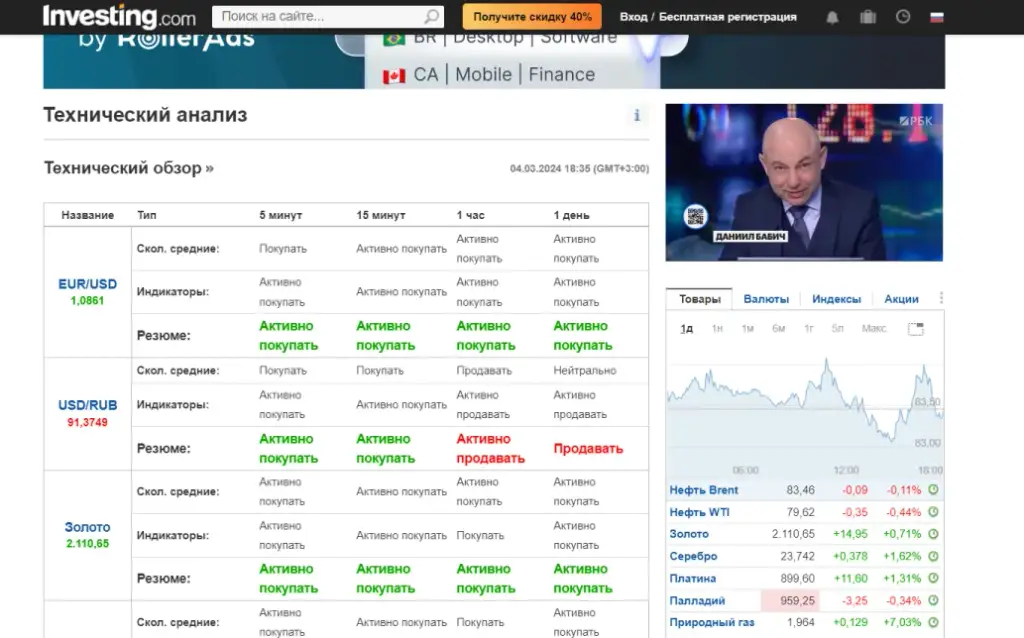The height and width of the screenshot is (638, 1024).
Task: Select the Макс. chart period
Action: click(x=874, y=328)
